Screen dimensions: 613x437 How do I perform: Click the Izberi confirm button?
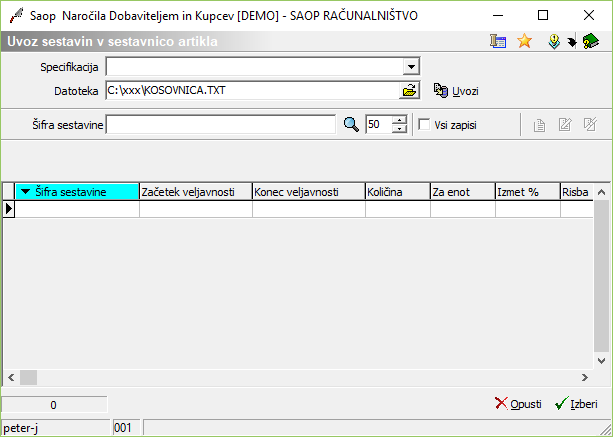[576, 404]
